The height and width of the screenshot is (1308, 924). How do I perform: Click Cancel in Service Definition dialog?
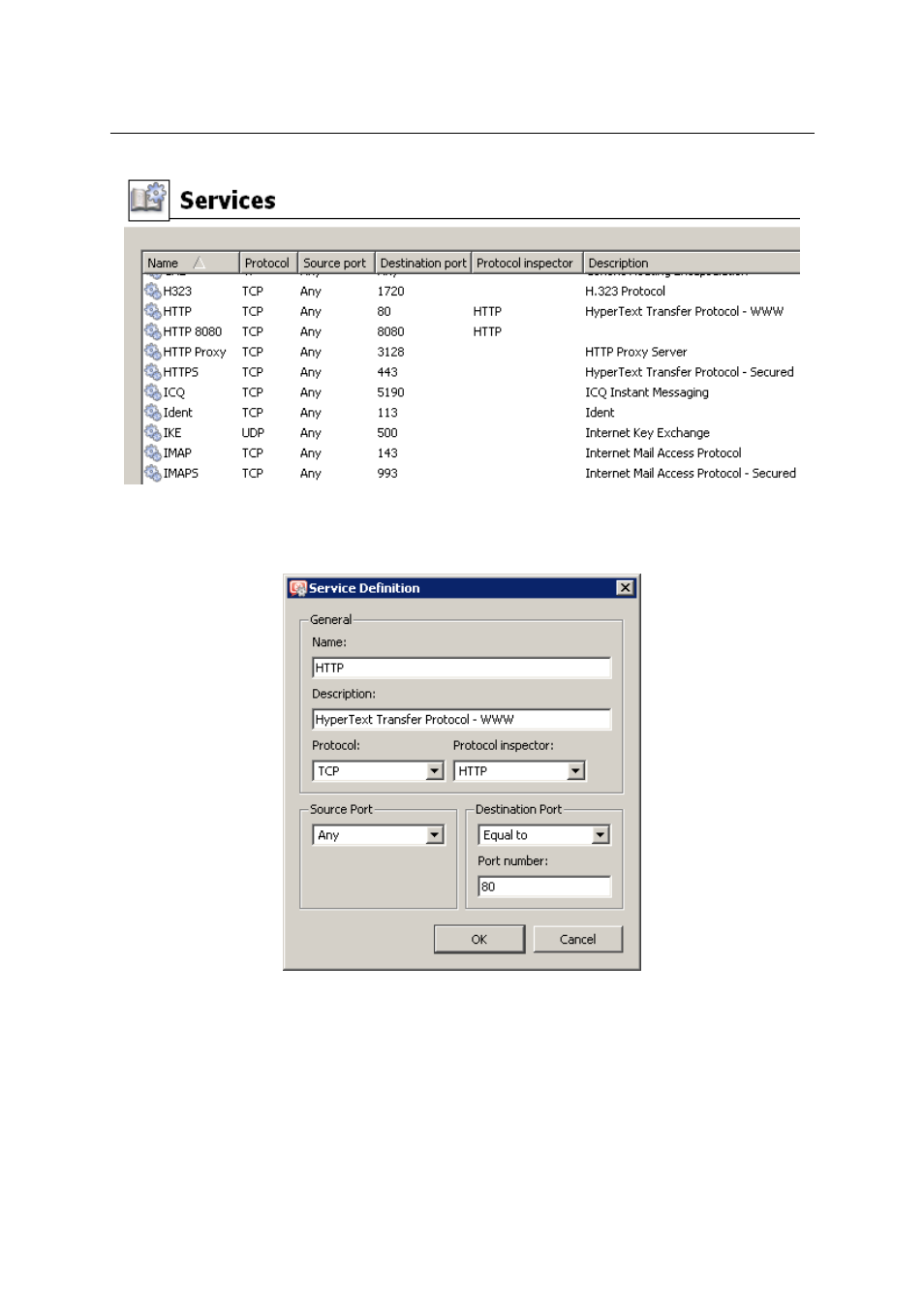pos(578,939)
